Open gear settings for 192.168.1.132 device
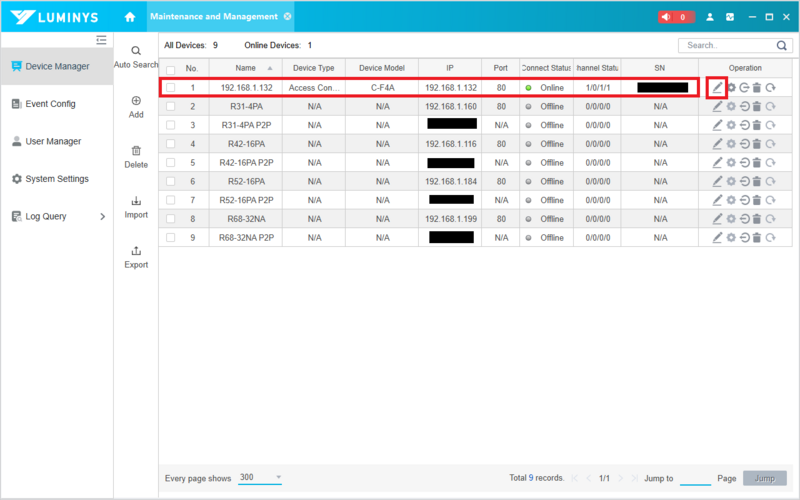Screen dimensions: 800x500 coord(731,88)
